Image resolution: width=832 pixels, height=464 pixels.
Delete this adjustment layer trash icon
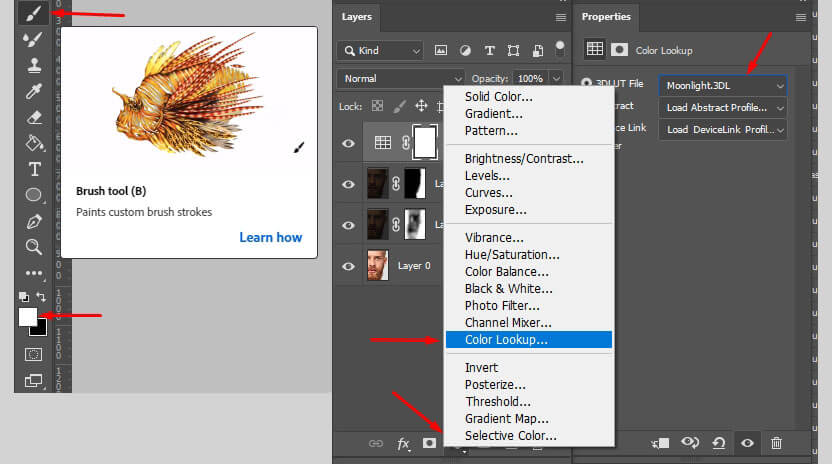[x=776, y=443]
